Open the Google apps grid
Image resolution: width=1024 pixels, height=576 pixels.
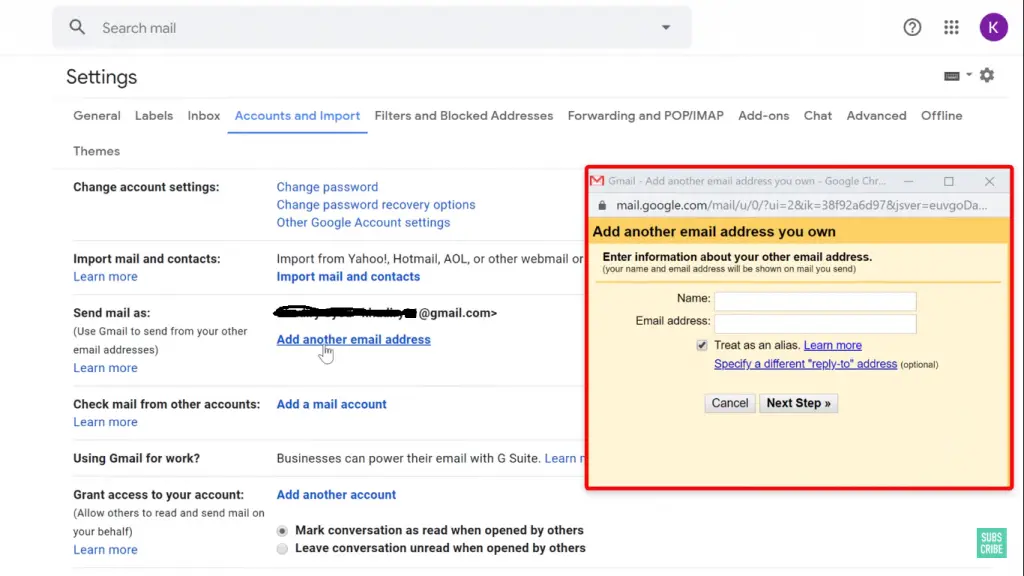click(951, 27)
